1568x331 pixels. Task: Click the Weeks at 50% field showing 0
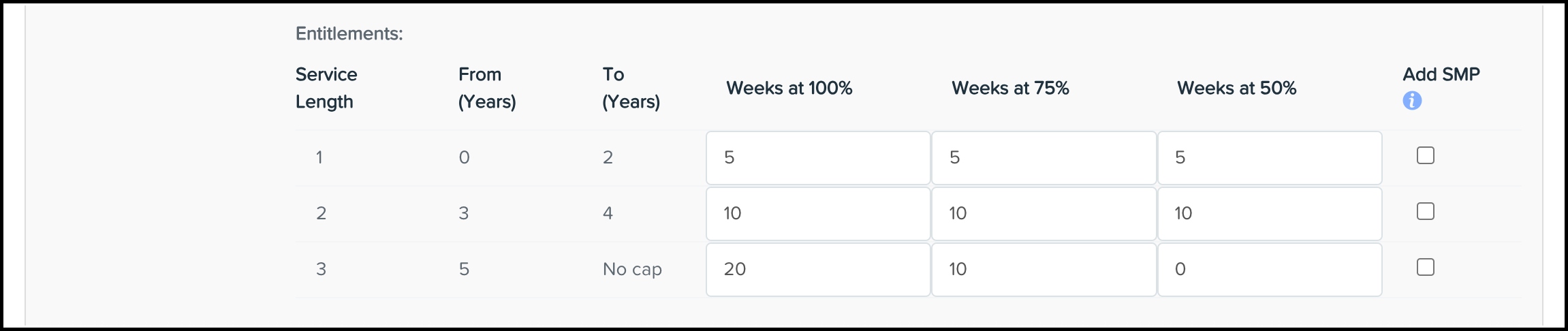pyautogui.click(x=1269, y=270)
